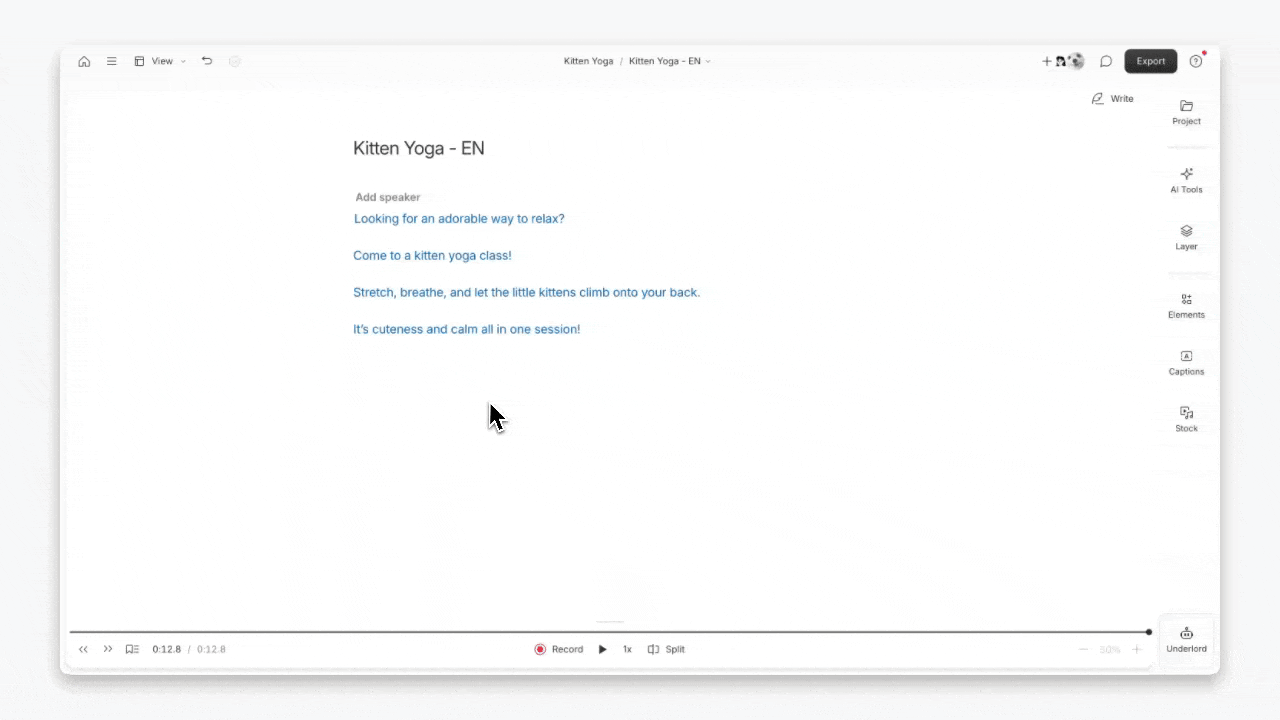Launch the Underlord assistant
Image resolution: width=1280 pixels, height=720 pixels.
coord(1186,639)
